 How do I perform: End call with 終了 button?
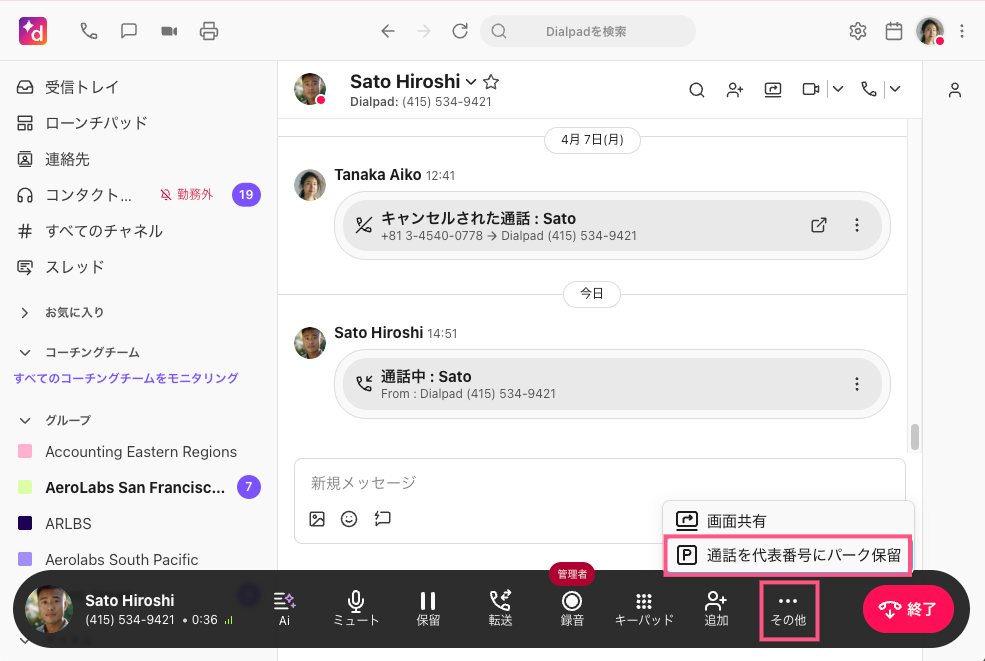(x=908, y=609)
